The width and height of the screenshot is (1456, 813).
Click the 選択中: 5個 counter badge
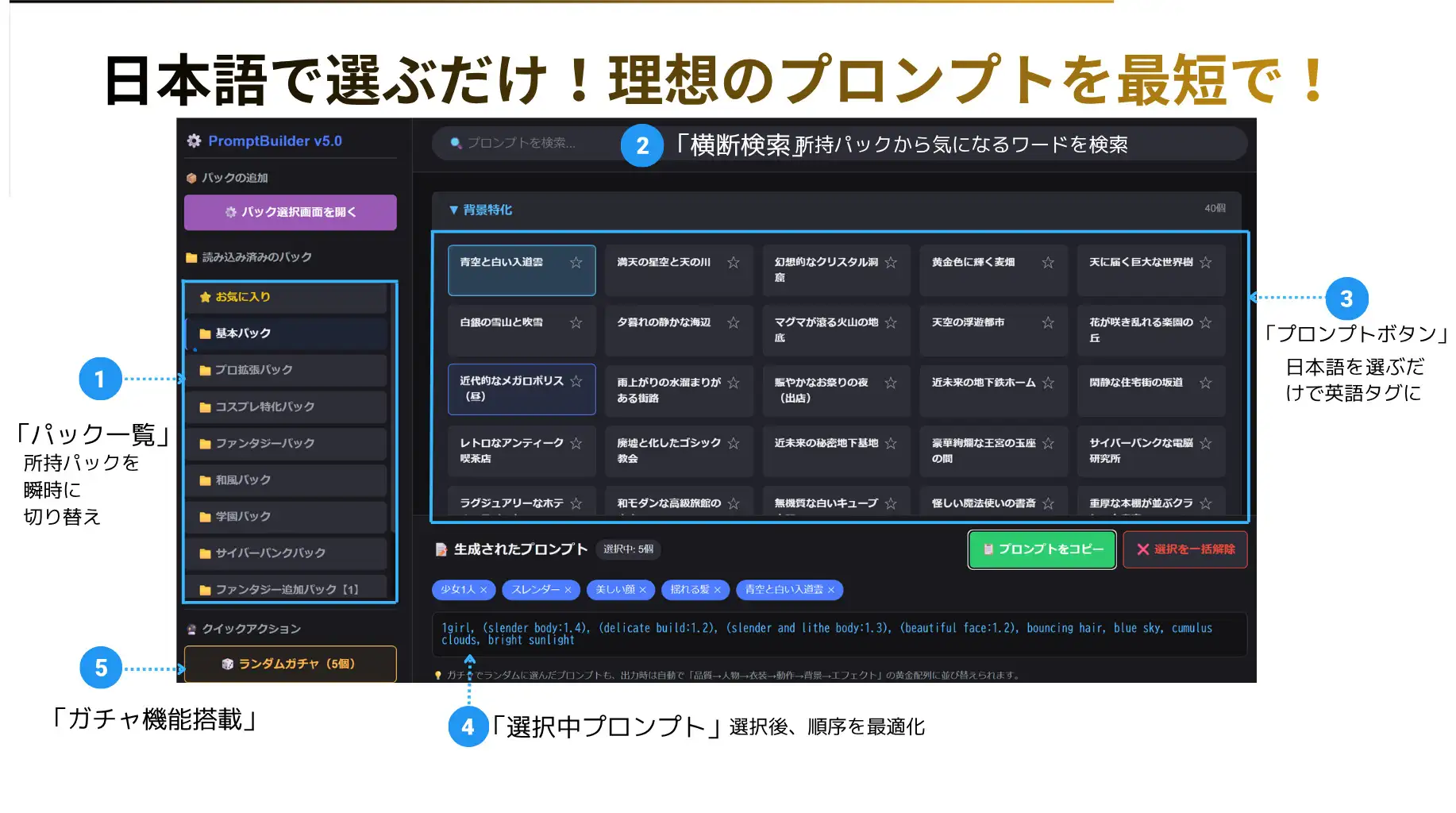click(x=628, y=549)
